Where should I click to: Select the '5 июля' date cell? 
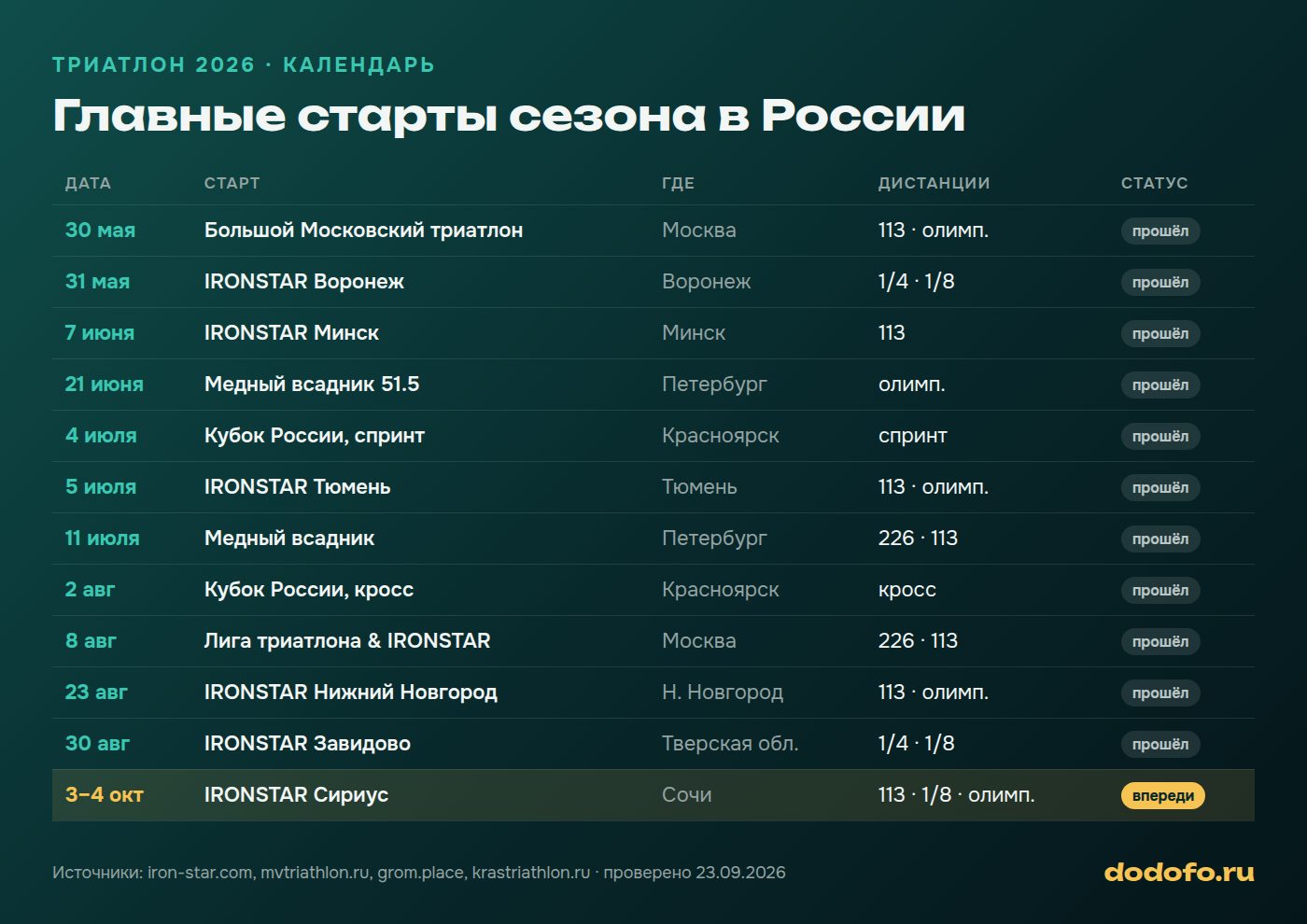(x=101, y=487)
